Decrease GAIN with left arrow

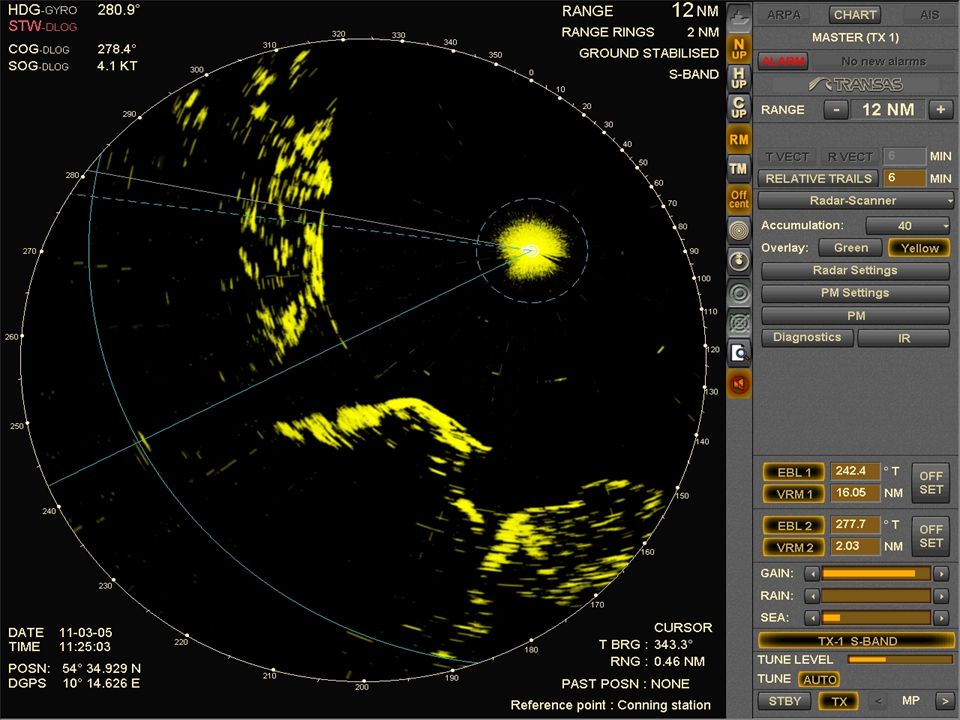[812, 574]
